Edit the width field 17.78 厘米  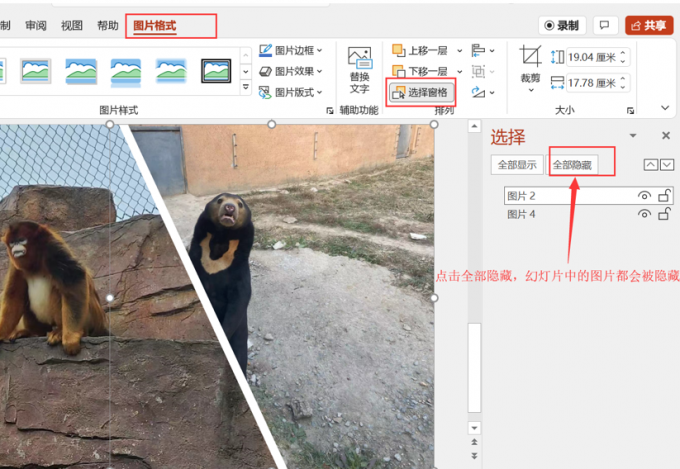pos(592,83)
